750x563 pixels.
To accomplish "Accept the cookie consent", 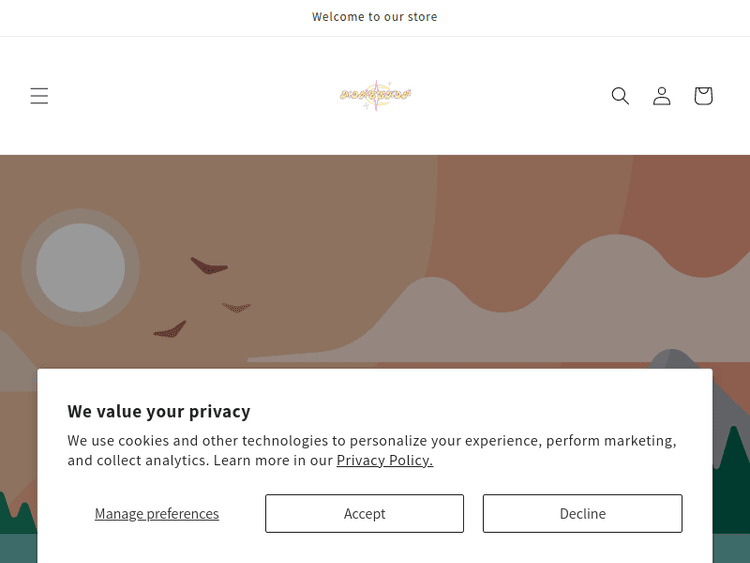I will tap(364, 513).
